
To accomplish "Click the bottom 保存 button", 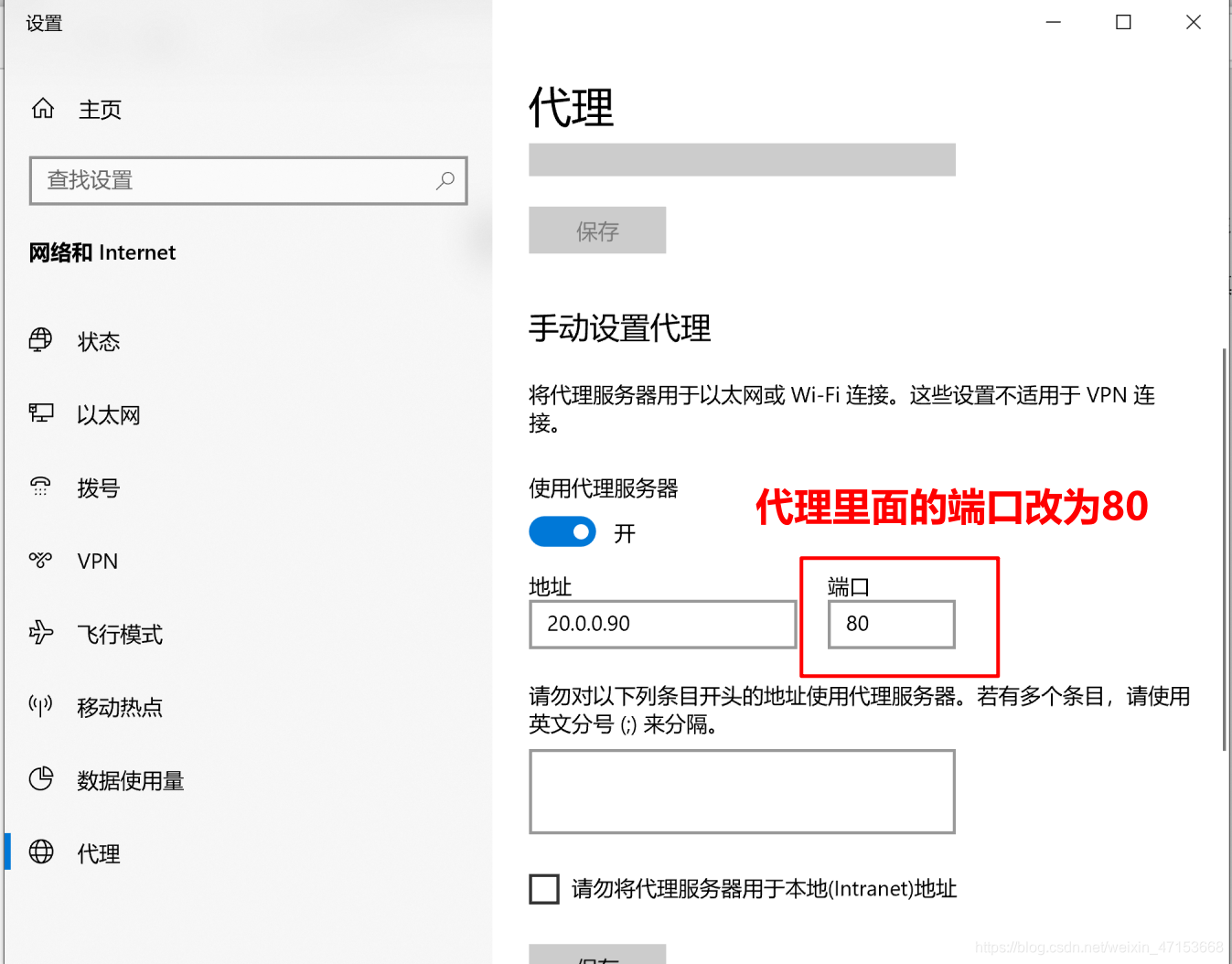I will (x=596, y=957).
